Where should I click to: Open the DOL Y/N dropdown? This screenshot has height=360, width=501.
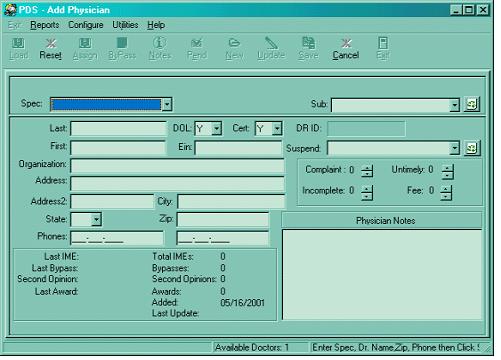pos(217,129)
